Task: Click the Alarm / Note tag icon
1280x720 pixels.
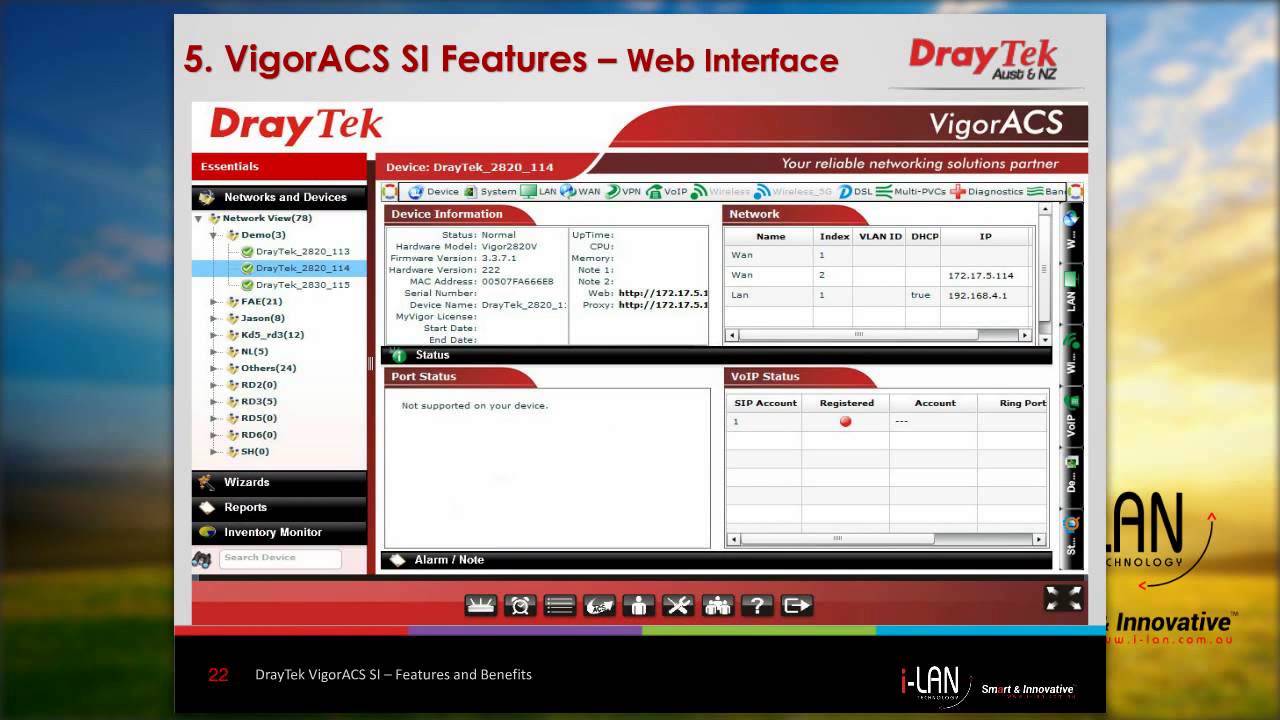Action: pos(397,560)
